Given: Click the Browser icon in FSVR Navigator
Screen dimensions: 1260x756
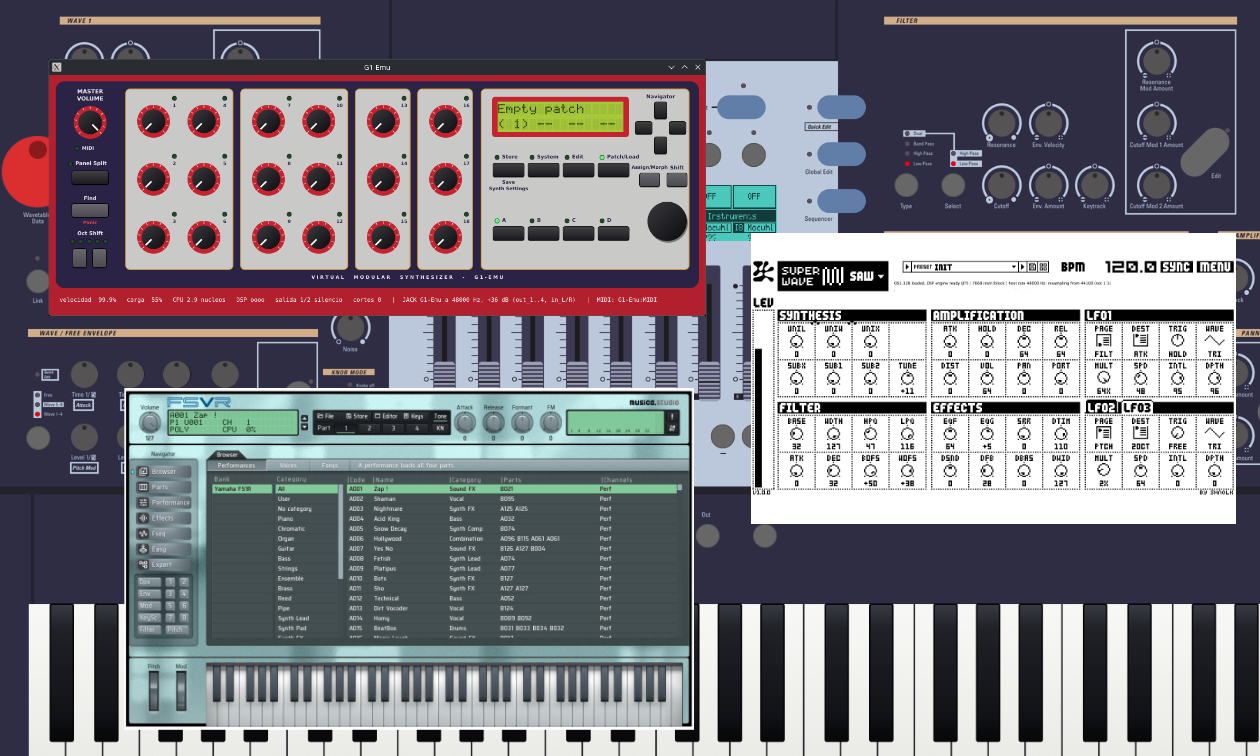Looking at the screenshot, I should (143, 471).
